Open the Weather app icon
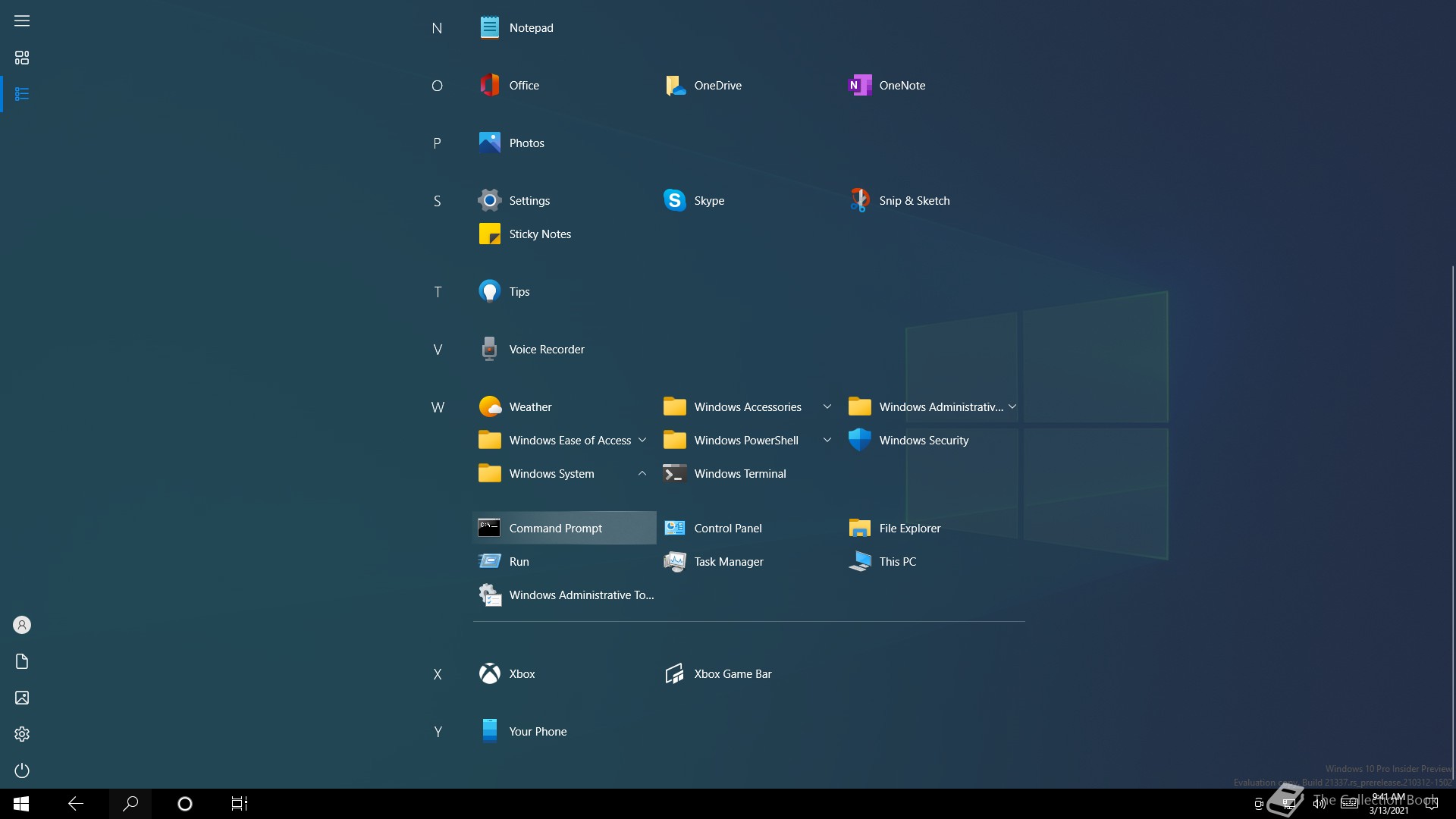 pyautogui.click(x=489, y=407)
